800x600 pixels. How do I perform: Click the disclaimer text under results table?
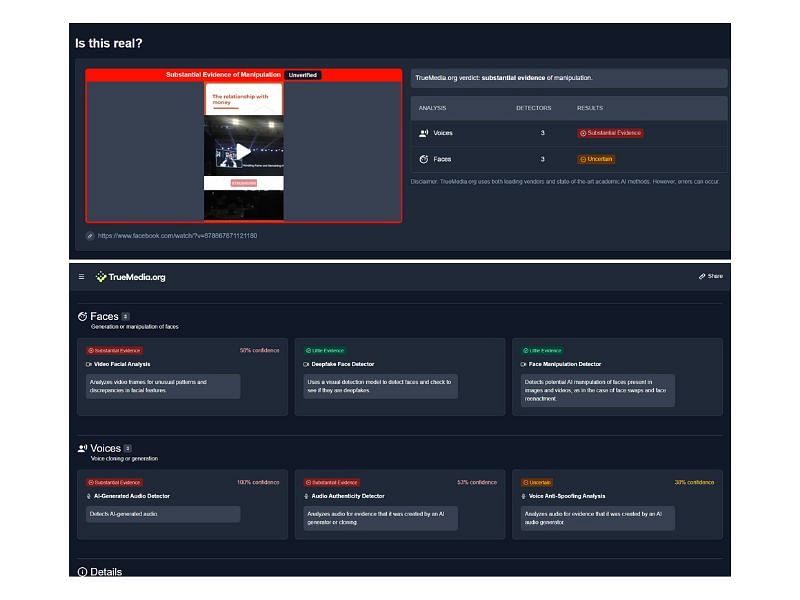tap(565, 182)
